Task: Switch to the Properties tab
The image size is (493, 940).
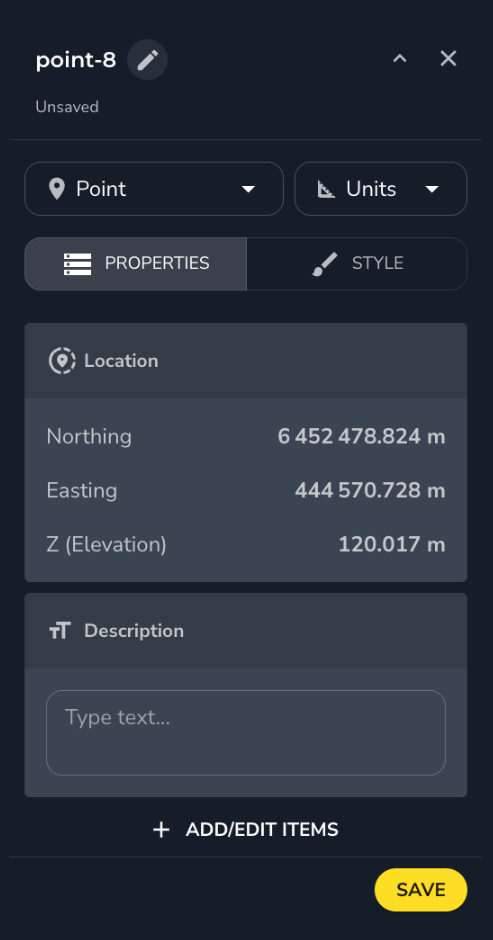Action: 136,264
